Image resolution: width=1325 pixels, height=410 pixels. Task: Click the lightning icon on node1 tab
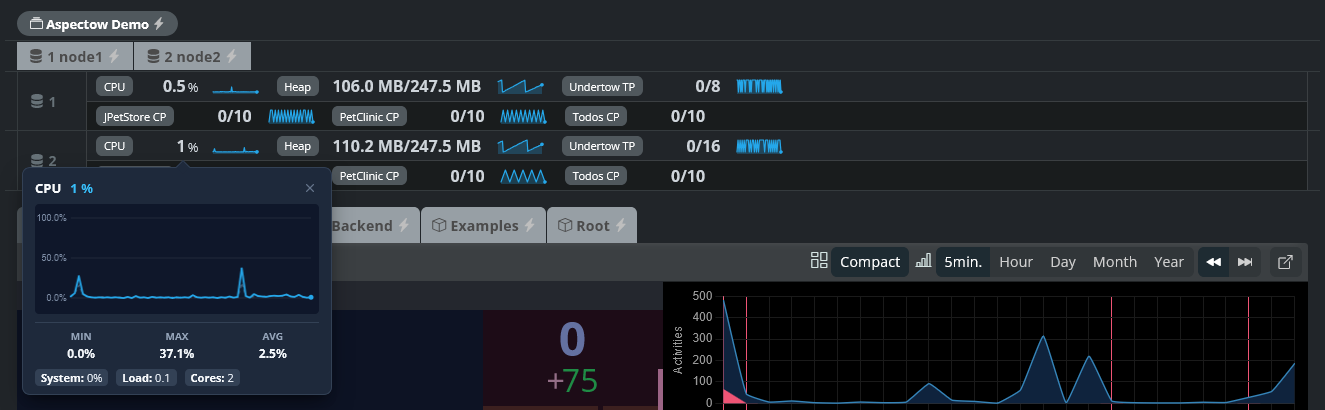pyautogui.click(x=114, y=57)
